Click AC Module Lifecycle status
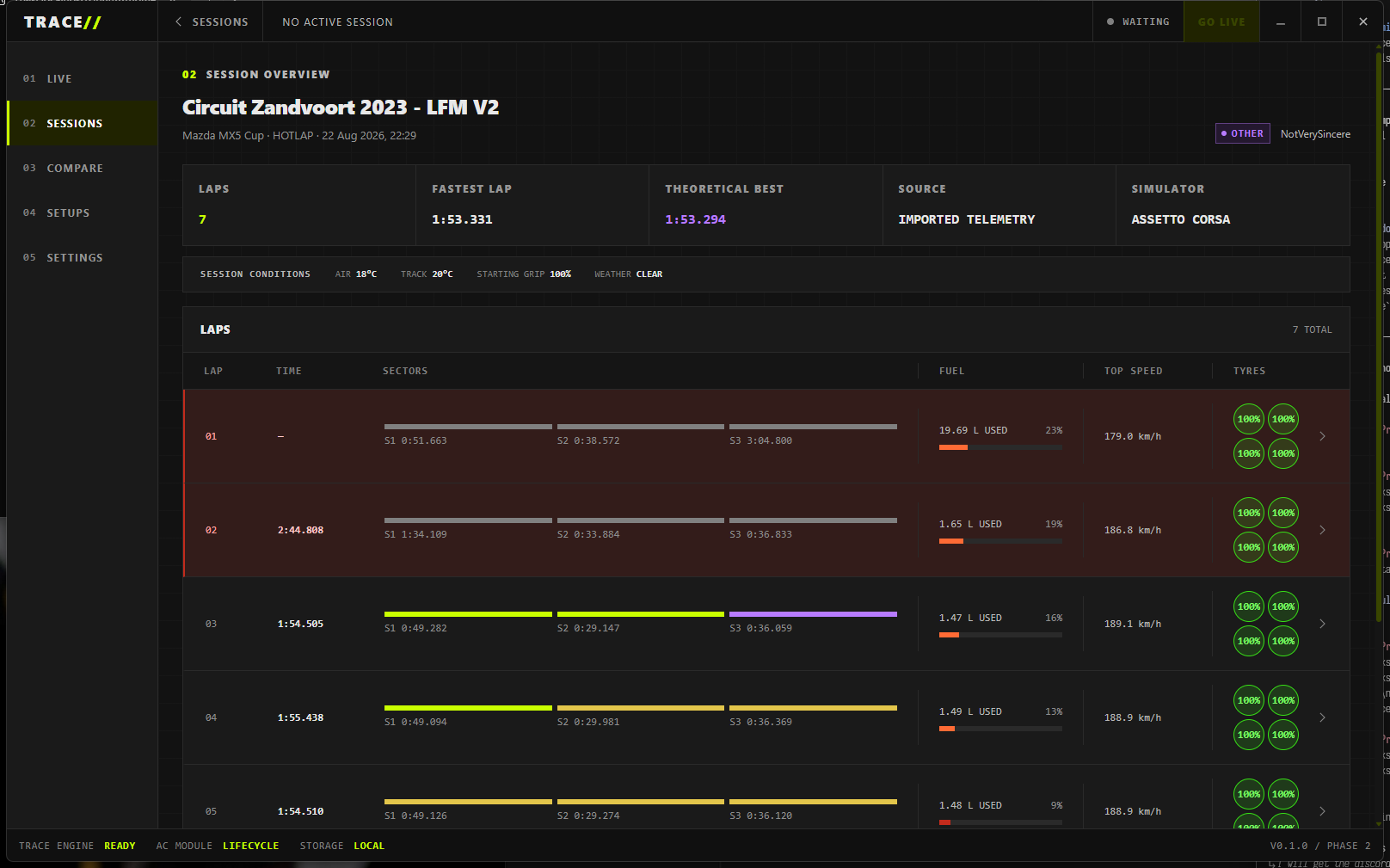 (x=218, y=846)
